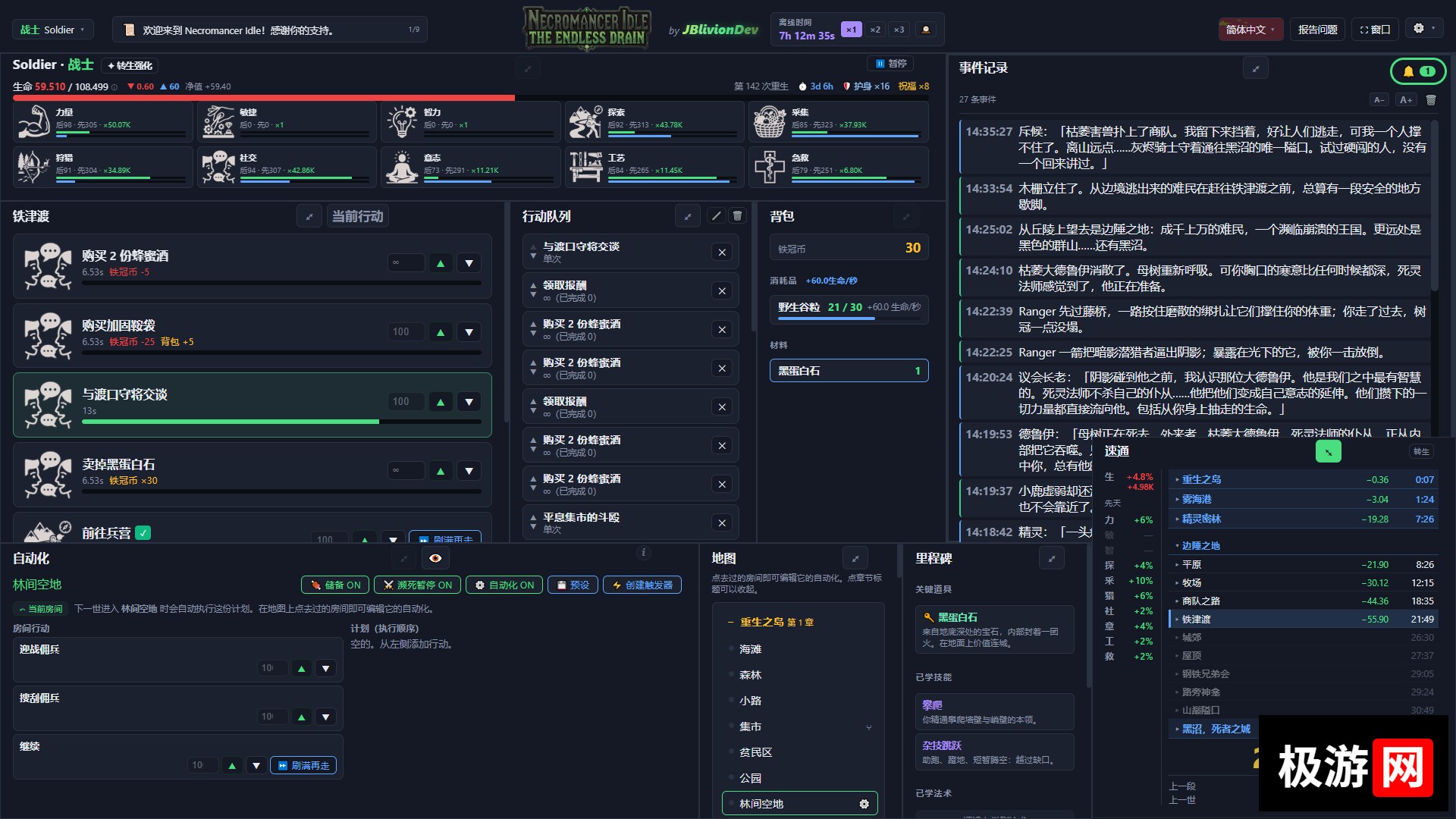Viewport: 1456px width, 819px height.
Task: Expand the 雾海港 speedrun row
Action: pyautogui.click(x=1304, y=499)
